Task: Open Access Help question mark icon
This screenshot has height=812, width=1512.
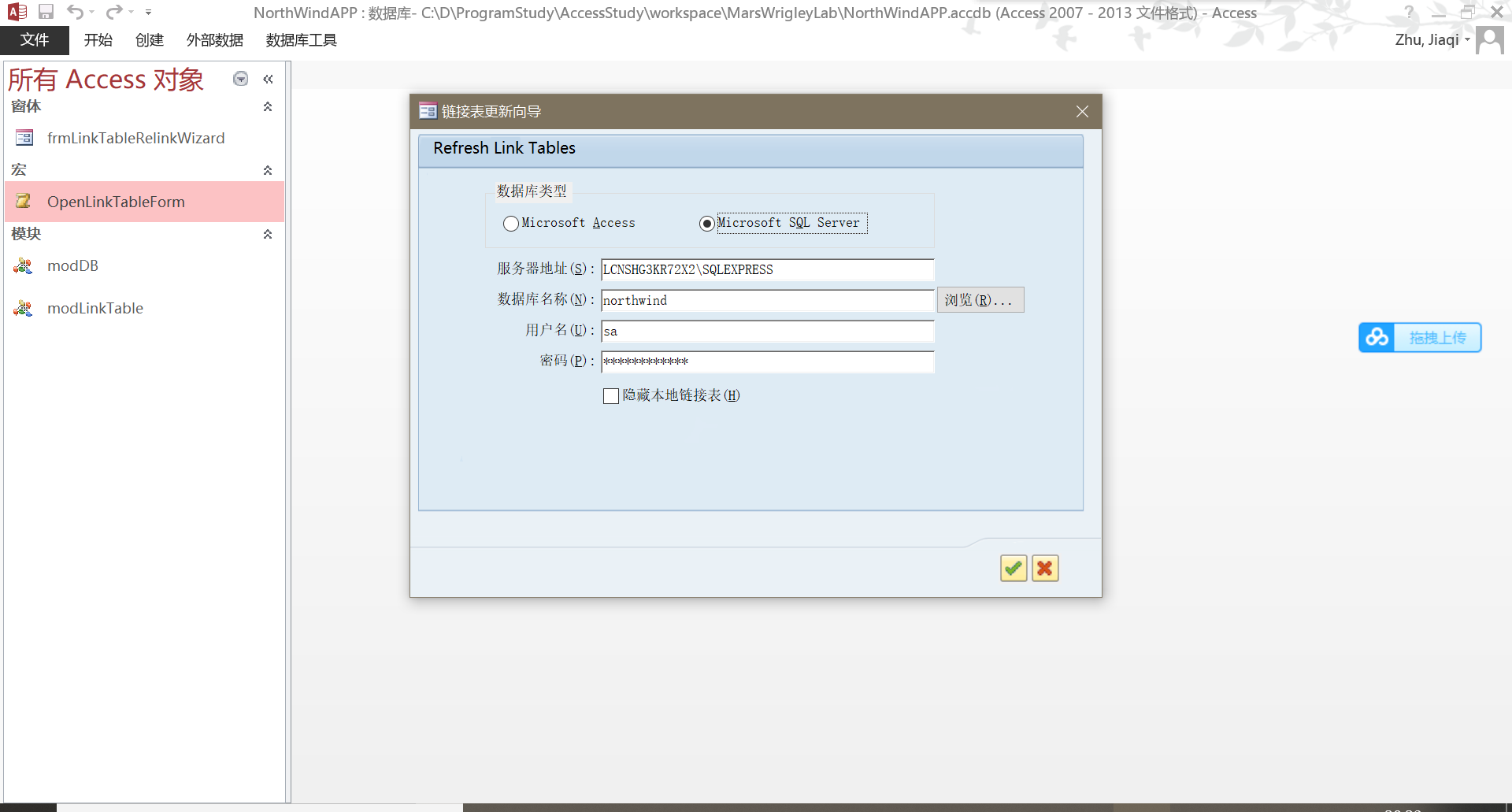Action: tap(1409, 12)
